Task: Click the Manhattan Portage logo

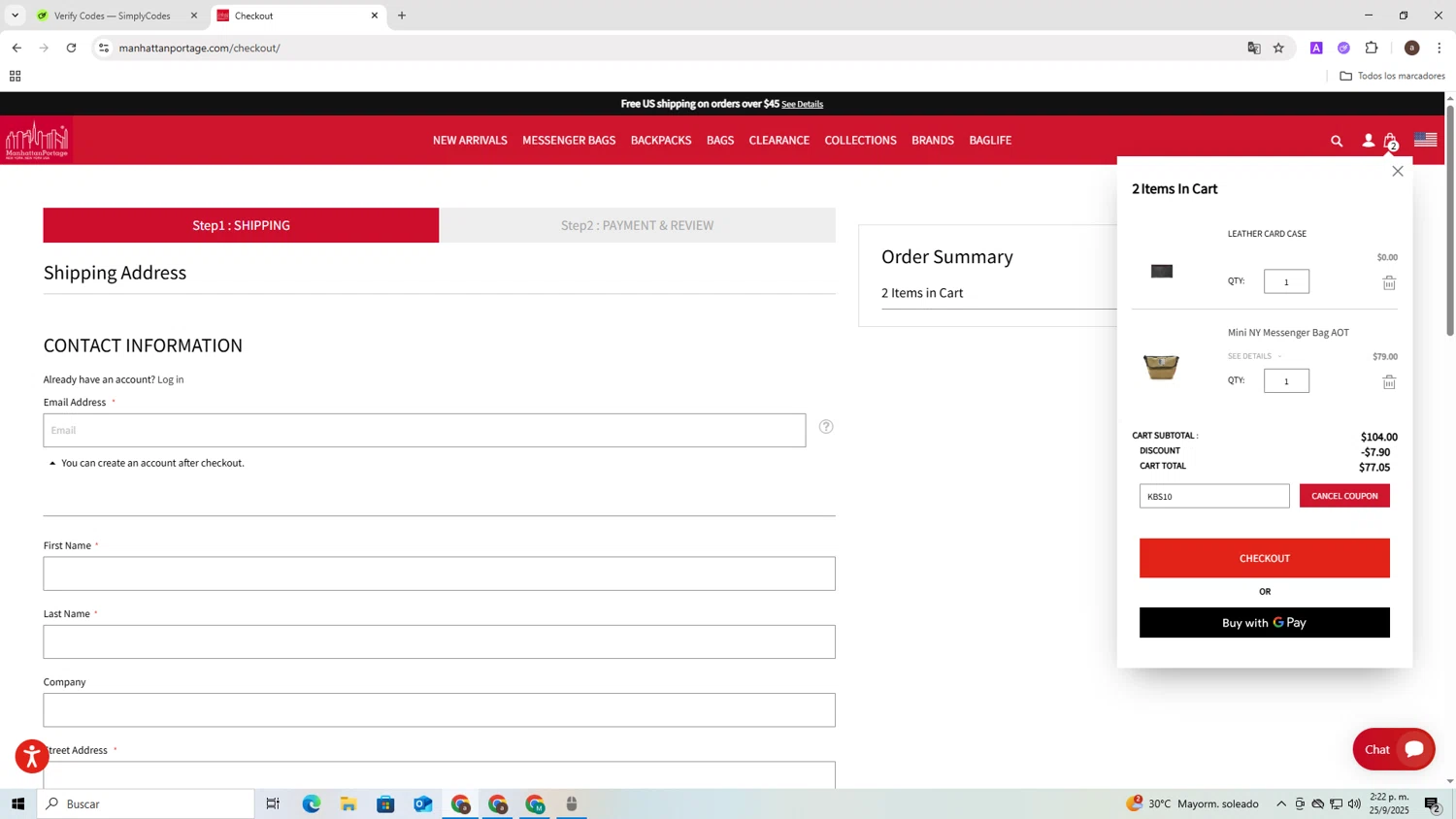Action: (x=37, y=140)
